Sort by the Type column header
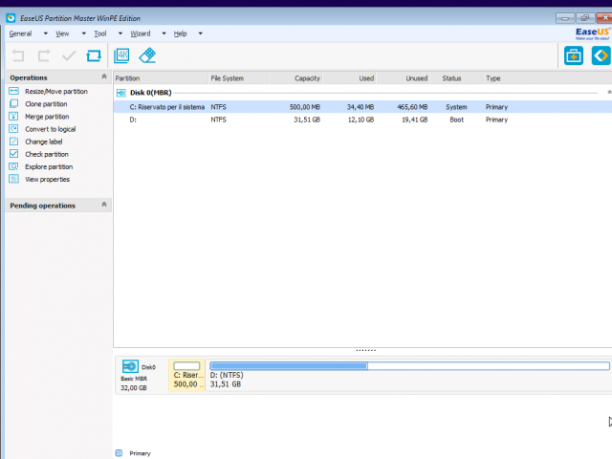 pos(493,78)
